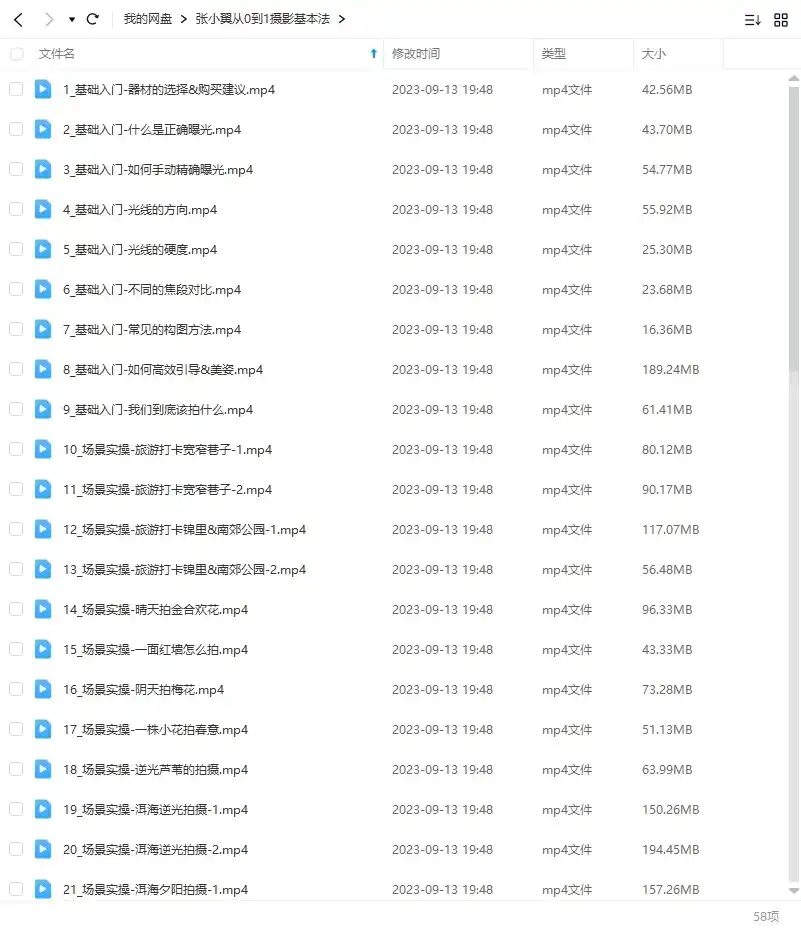This screenshot has height=931, width=801.
Task: Click the scroll-up arrow of the scrollbar
Action: 793,78
